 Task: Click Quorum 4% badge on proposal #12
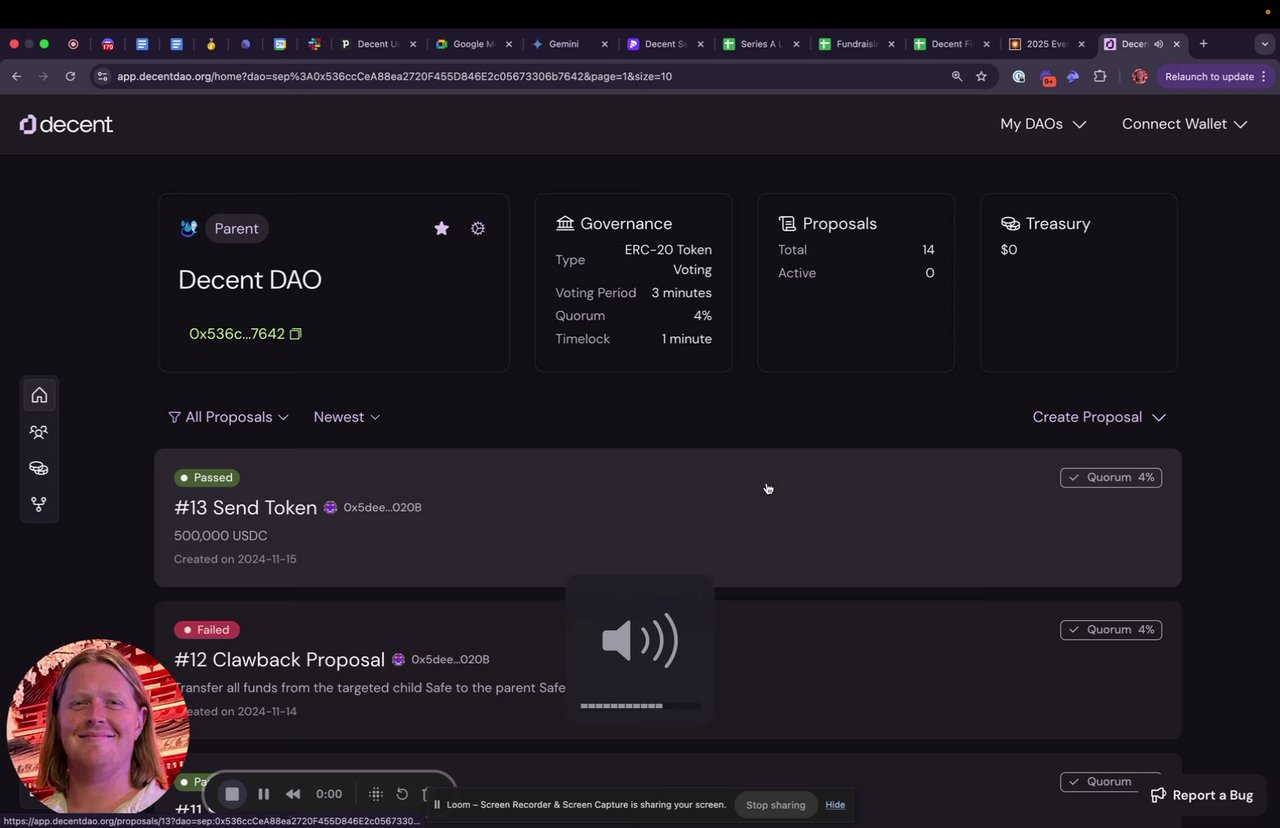[x=1111, y=629]
